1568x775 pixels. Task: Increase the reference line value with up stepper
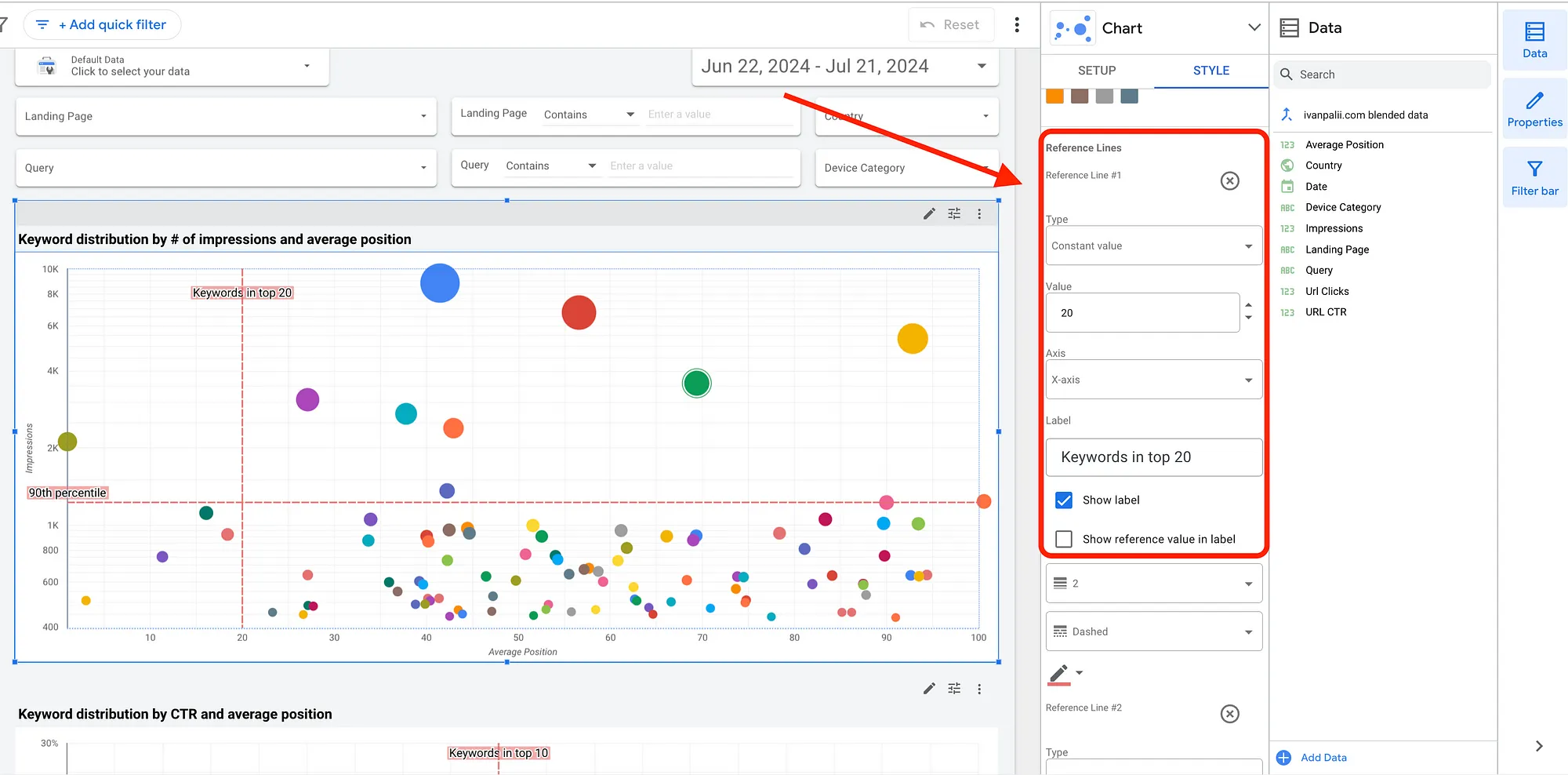click(x=1248, y=305)
